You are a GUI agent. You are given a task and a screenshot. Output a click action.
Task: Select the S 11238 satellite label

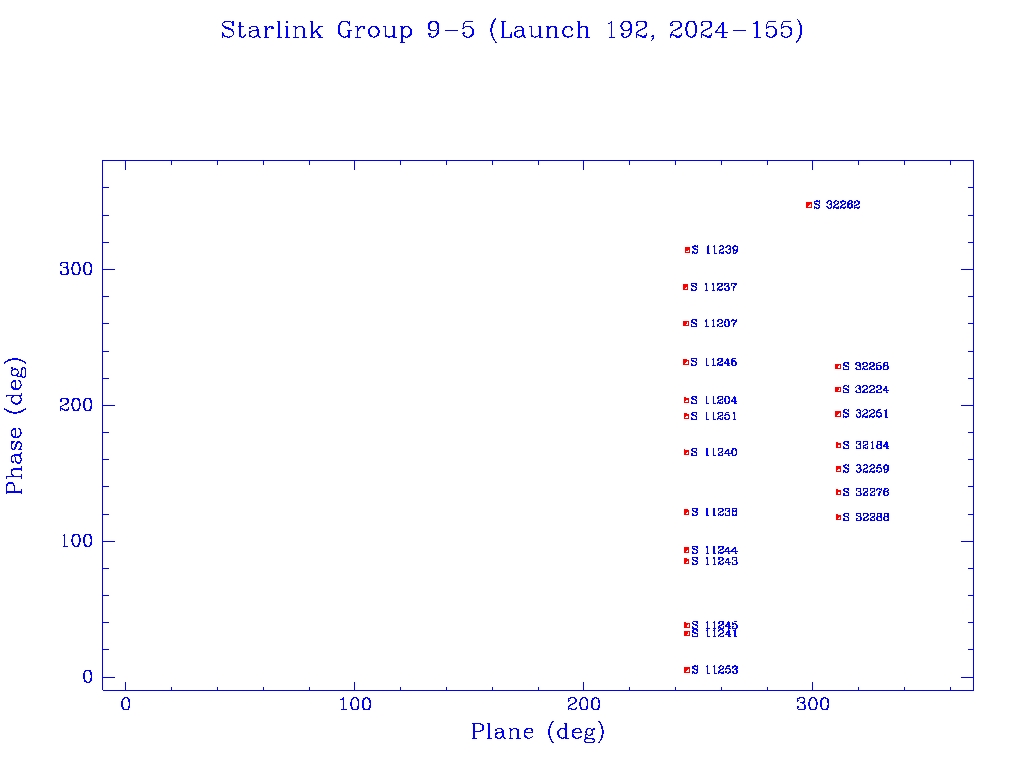coord(714,513)
